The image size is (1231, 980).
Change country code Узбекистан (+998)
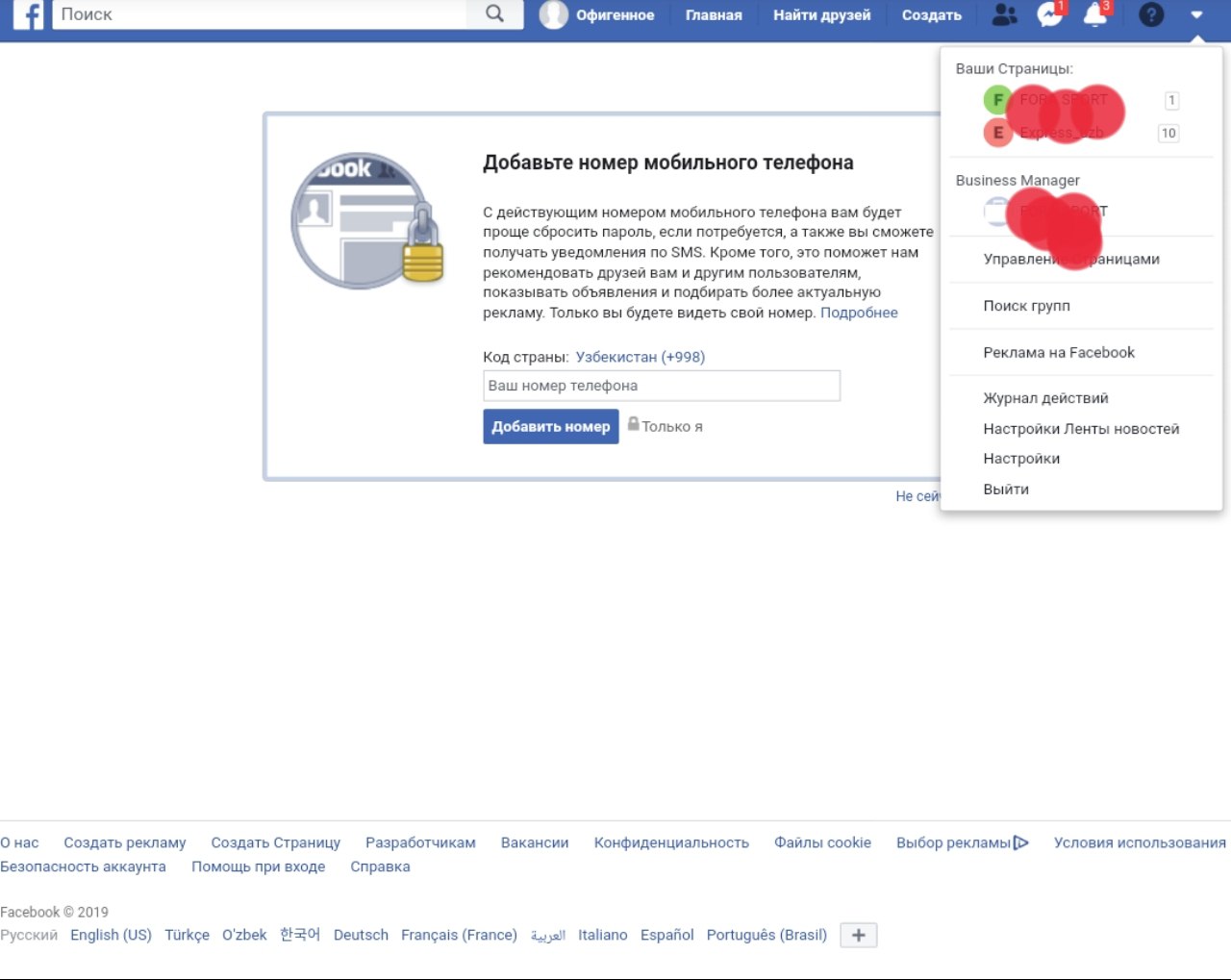[641, 357]
